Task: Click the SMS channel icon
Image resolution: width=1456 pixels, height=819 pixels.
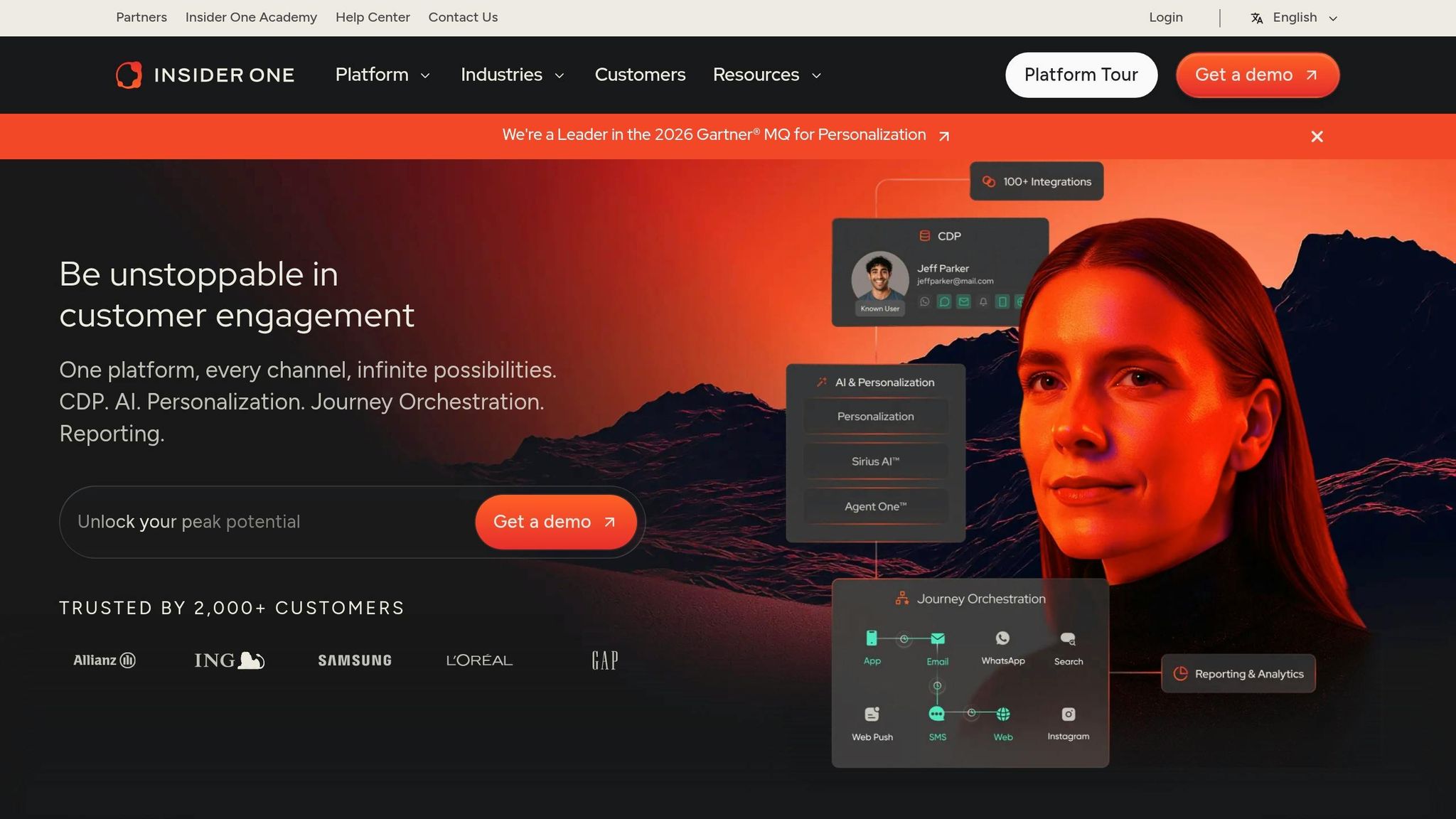Action: pos(937,714)
